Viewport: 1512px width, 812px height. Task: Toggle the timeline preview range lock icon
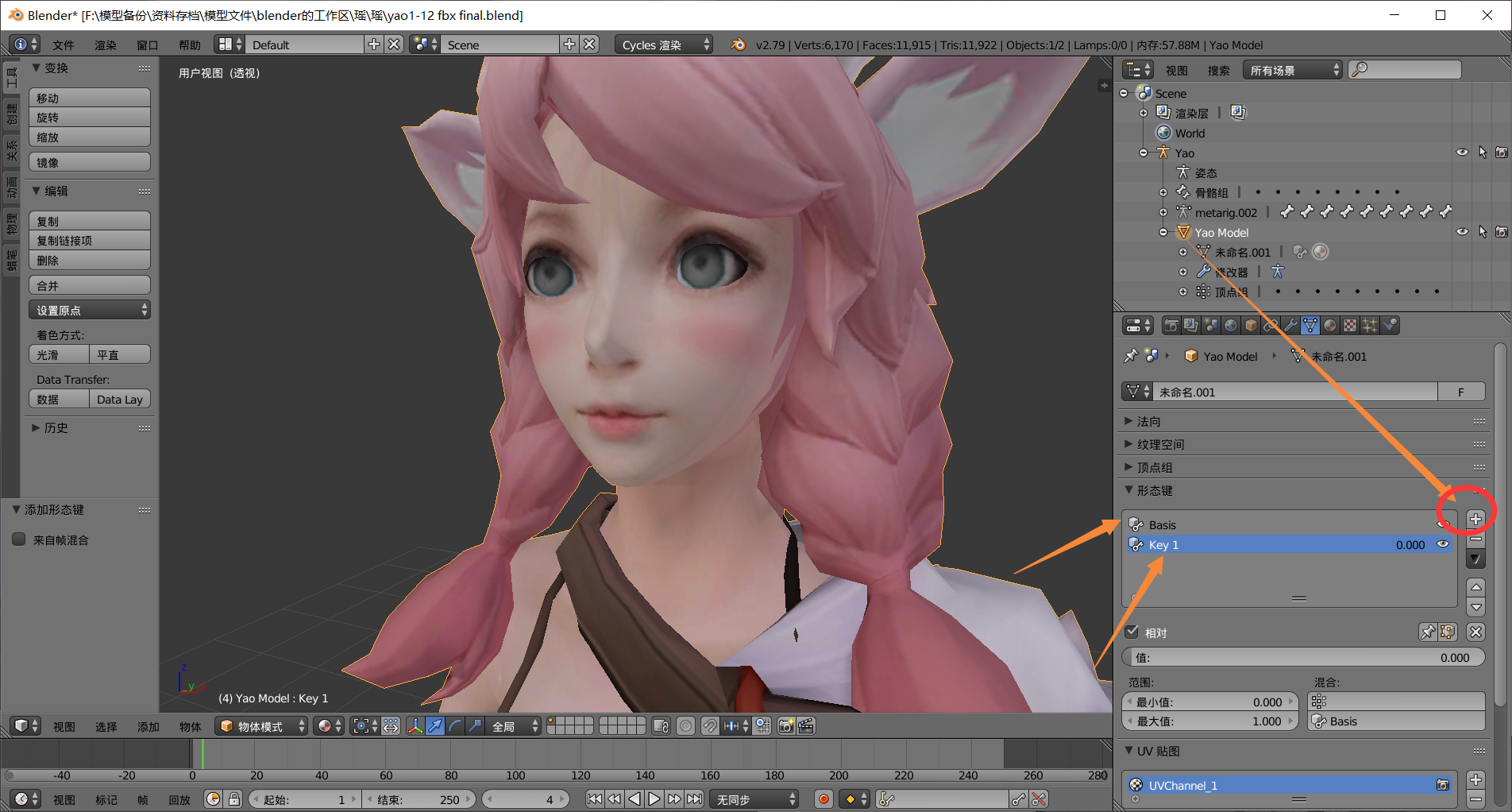tap(233, 799)
